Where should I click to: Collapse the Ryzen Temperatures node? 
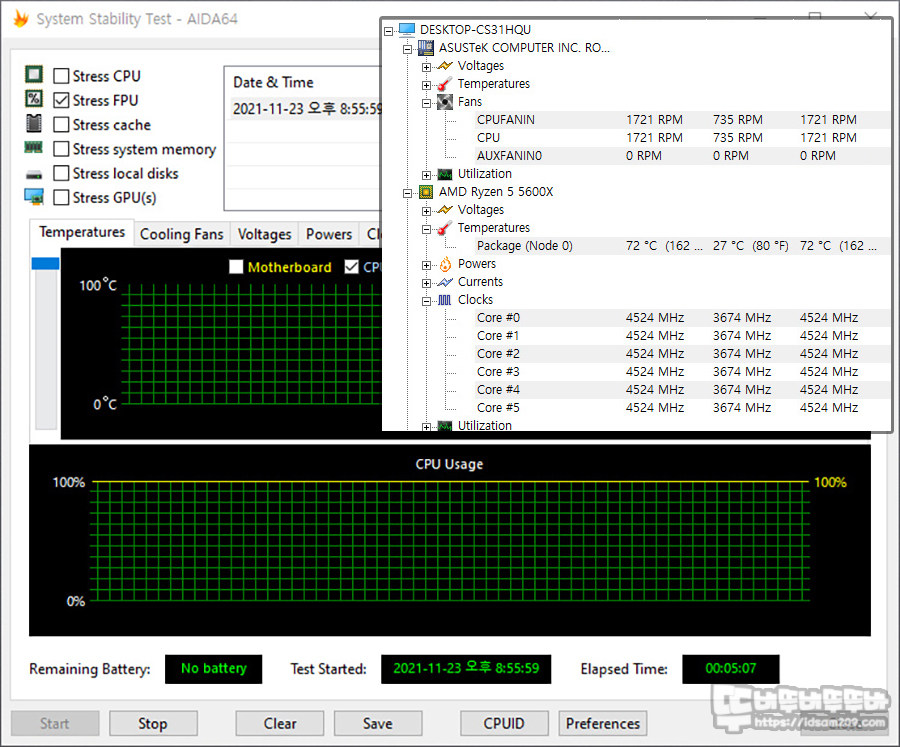[426, 230]
